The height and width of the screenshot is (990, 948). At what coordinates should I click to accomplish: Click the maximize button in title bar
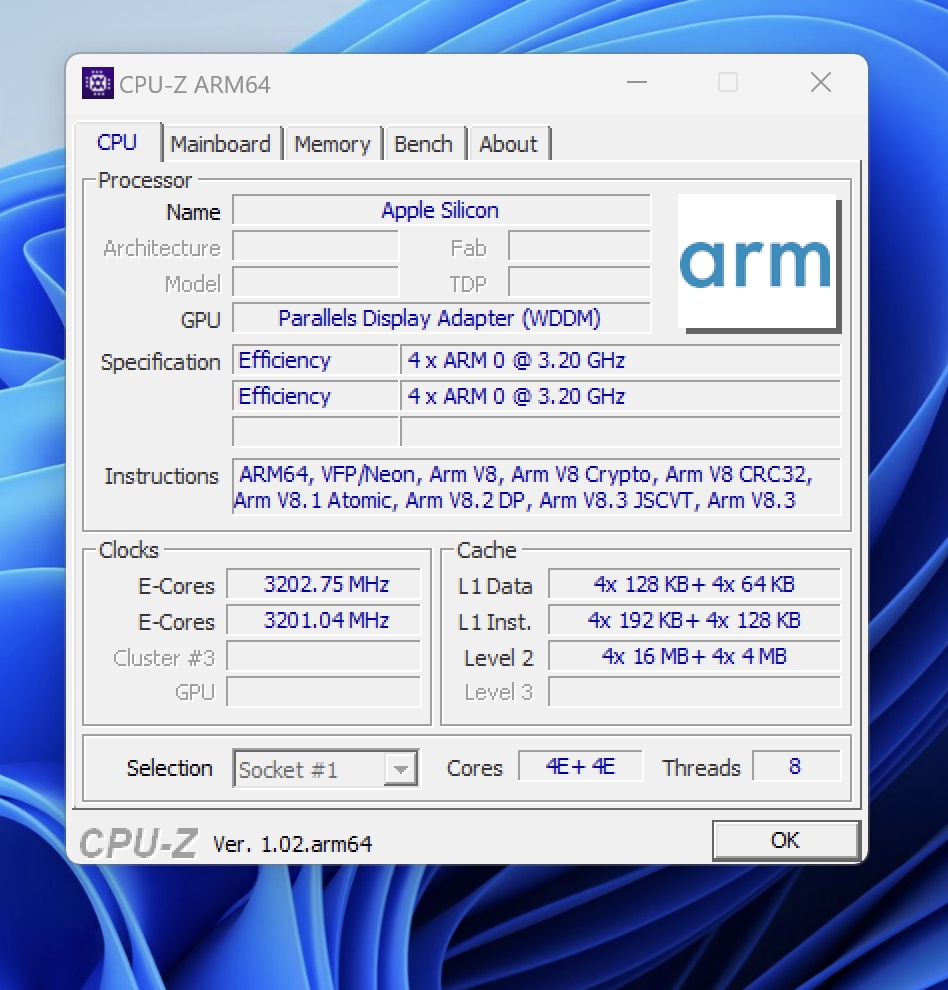[728, 82]
